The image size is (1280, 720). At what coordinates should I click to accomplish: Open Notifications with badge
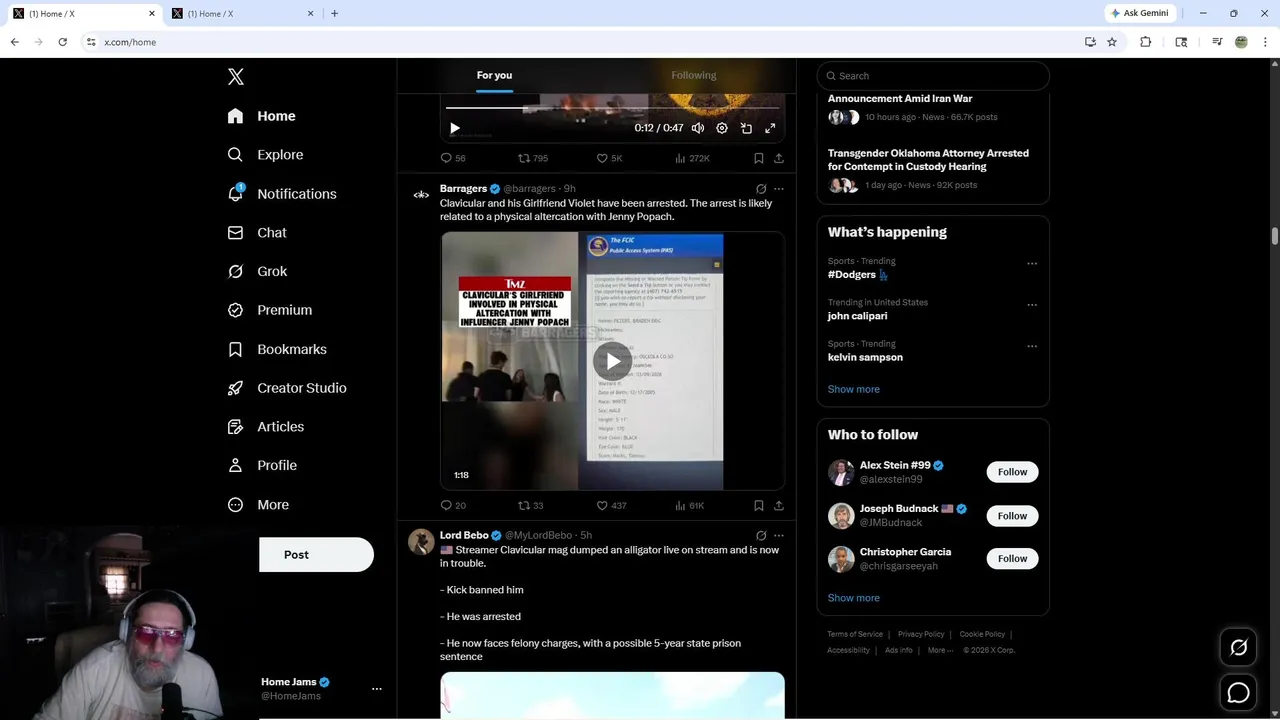click(281, 194)
